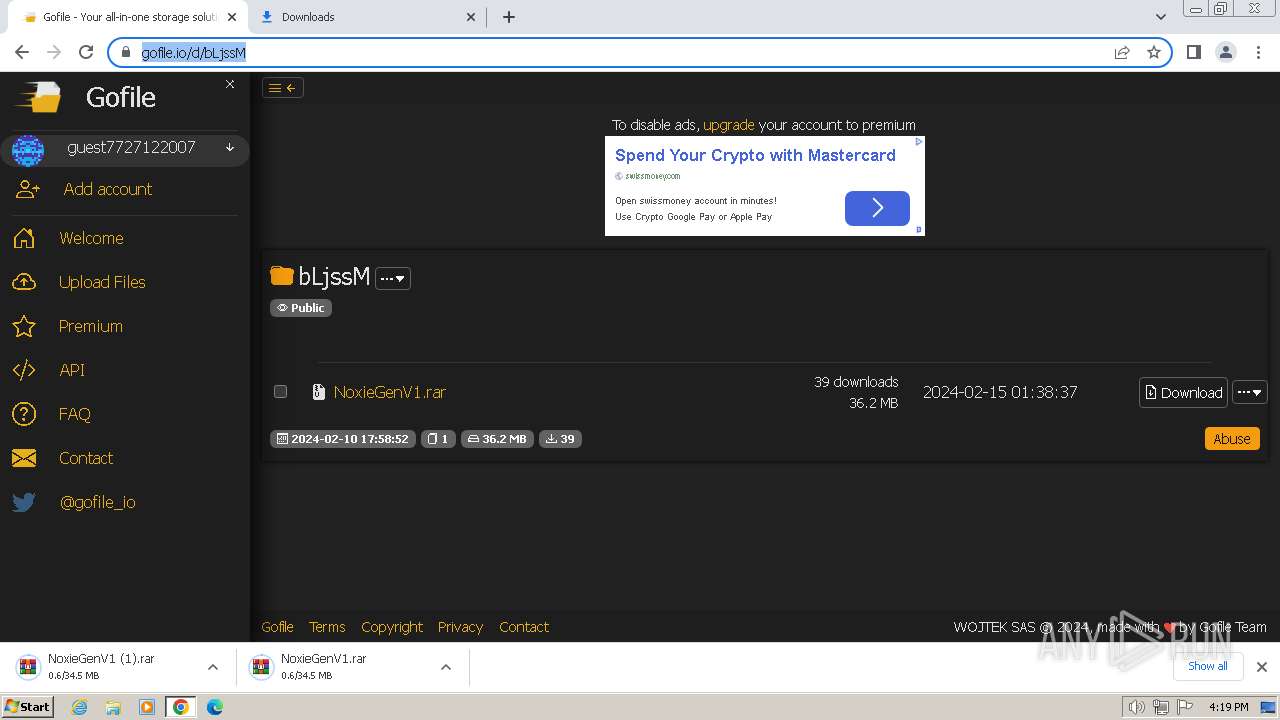Open the bLjssM folder options dropdown
Screen dimensions: 1280x720
point(393,279)
